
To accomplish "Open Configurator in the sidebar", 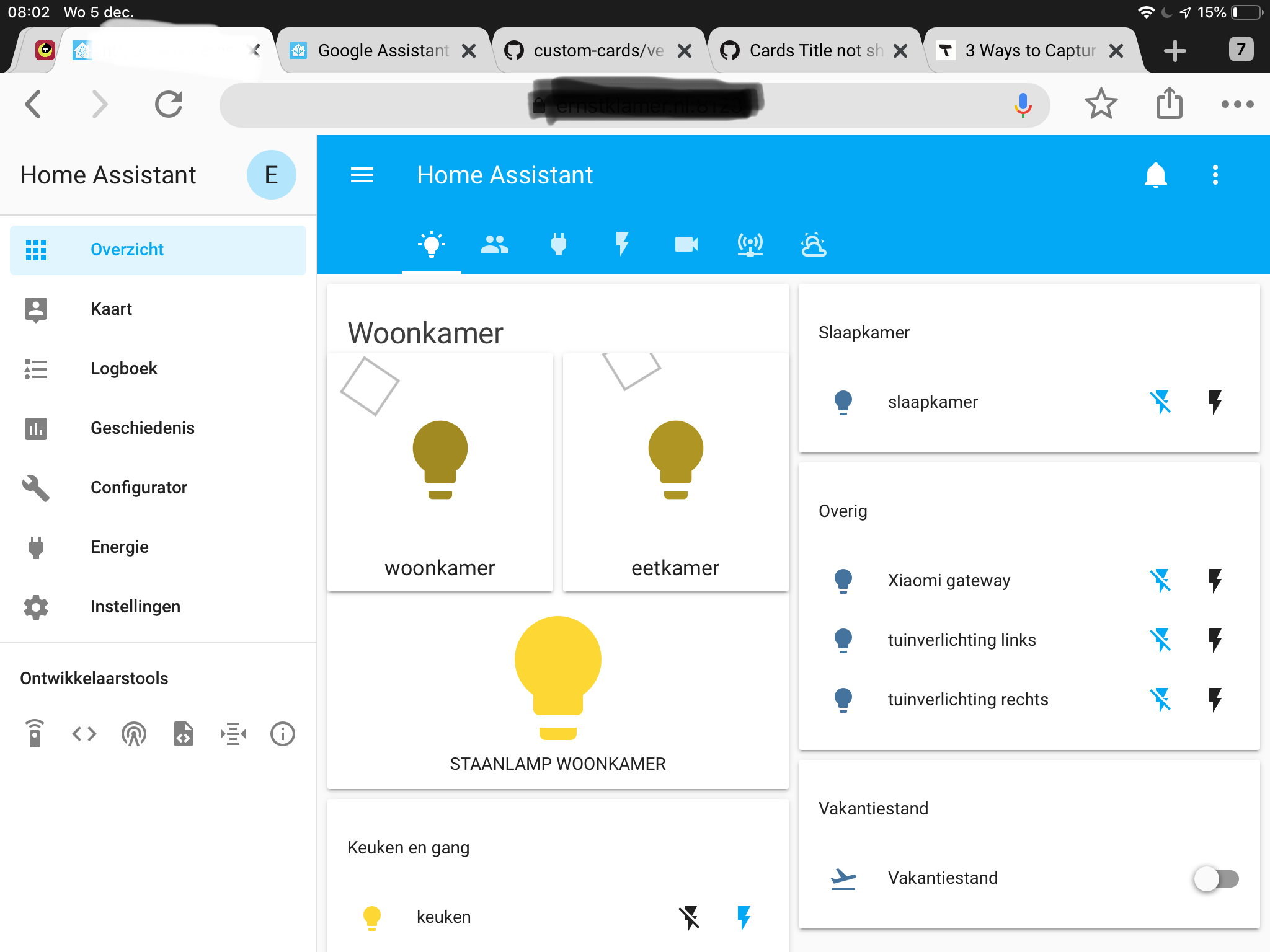I will tap(158, 488).
